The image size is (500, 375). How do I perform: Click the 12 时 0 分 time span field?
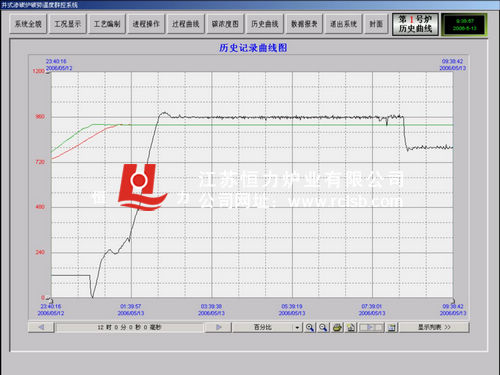click(129, 327)
